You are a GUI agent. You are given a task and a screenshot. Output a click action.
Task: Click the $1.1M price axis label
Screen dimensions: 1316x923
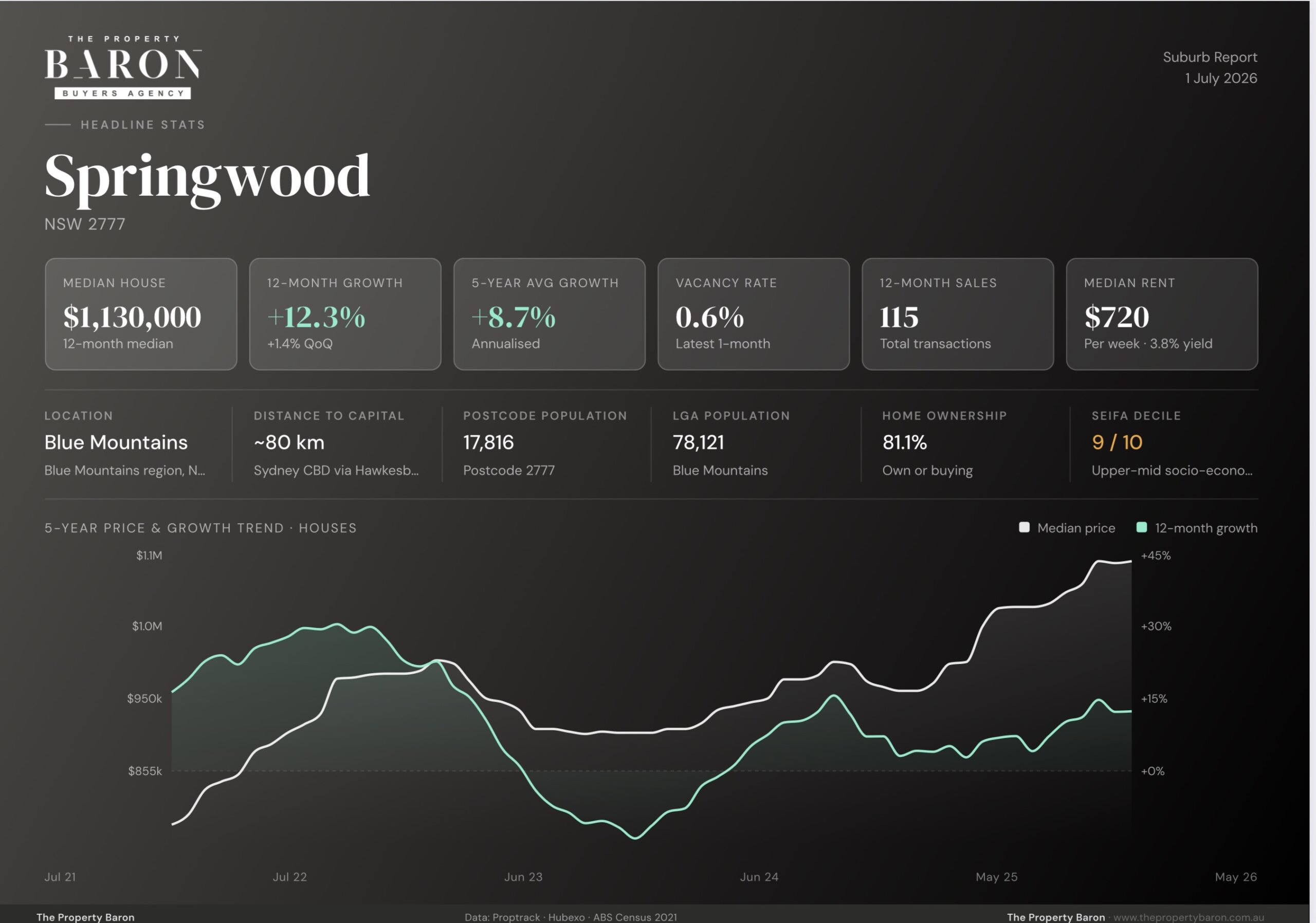coord(149,556)
